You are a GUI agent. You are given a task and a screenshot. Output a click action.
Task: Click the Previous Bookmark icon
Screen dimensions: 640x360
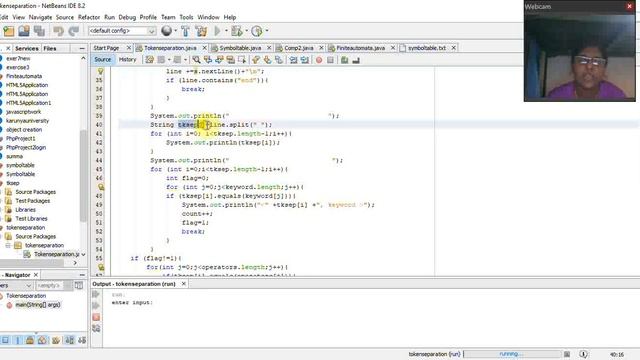pos(256,60)
